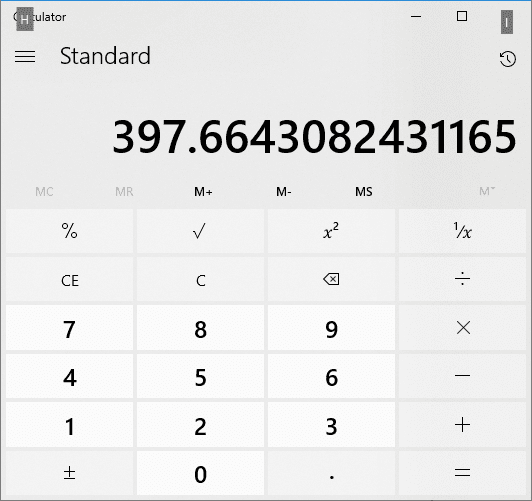This screenshot has height=501, width=532.
Task: Click the divide operator button
Action: coord(462,280)
